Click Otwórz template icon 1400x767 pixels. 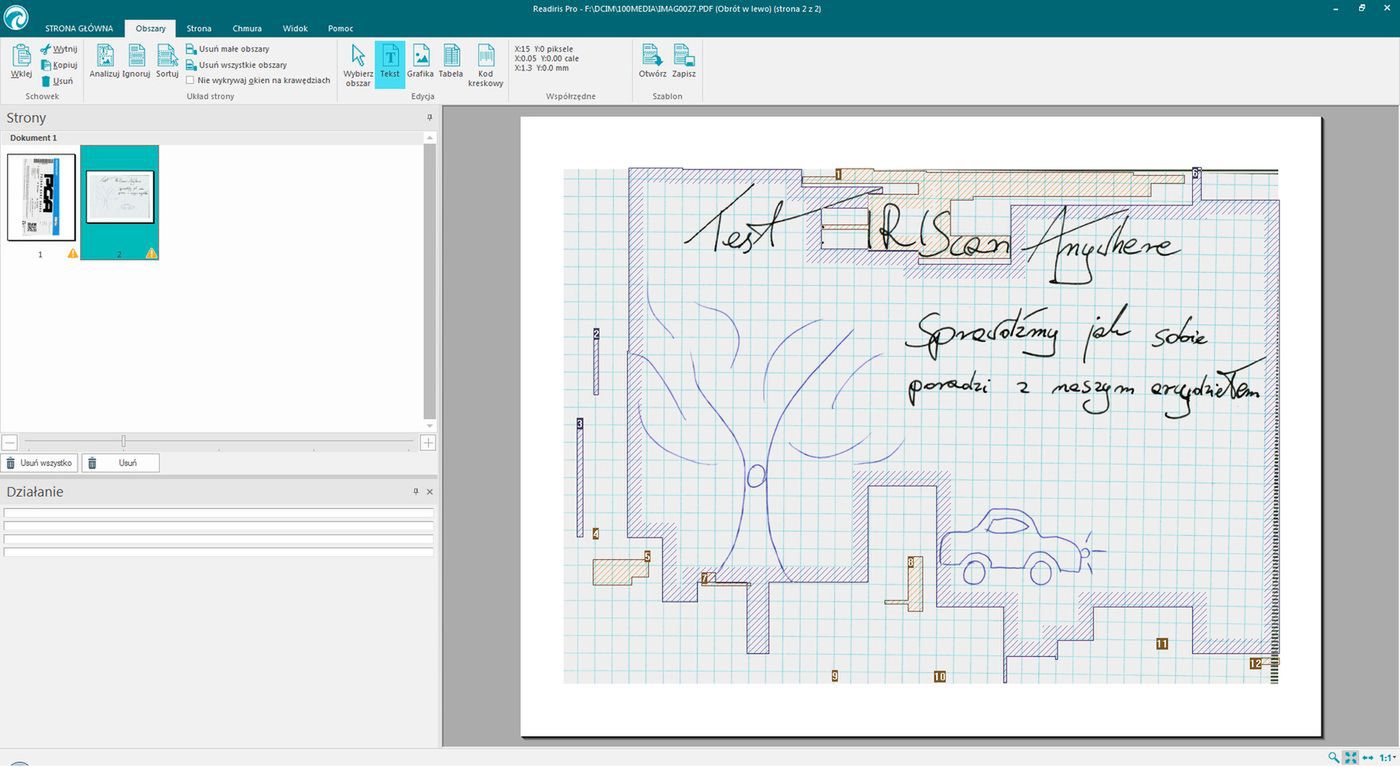coord(653,61)
